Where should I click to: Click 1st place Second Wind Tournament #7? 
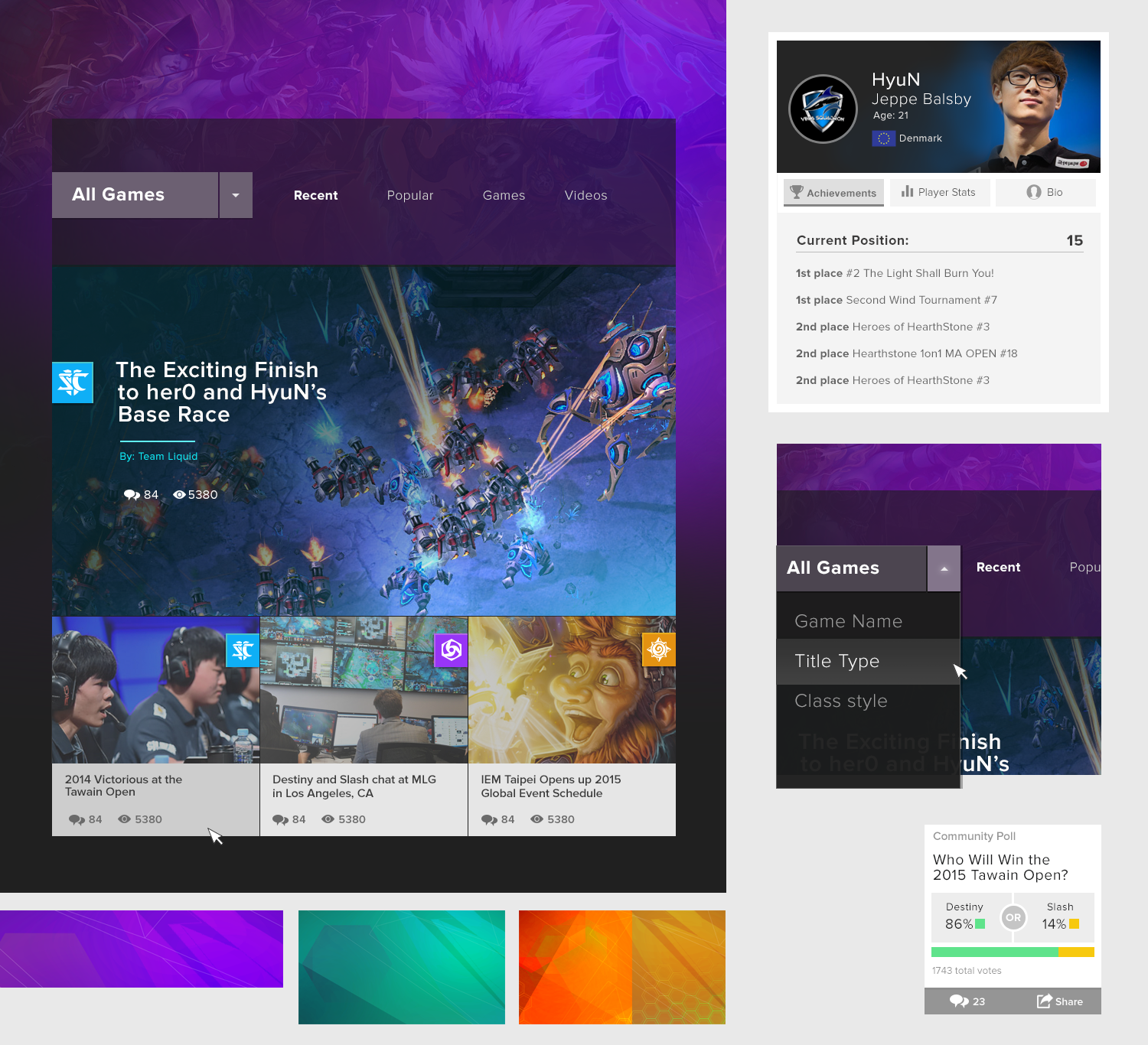pyautogui.click(x=896, y=300)
